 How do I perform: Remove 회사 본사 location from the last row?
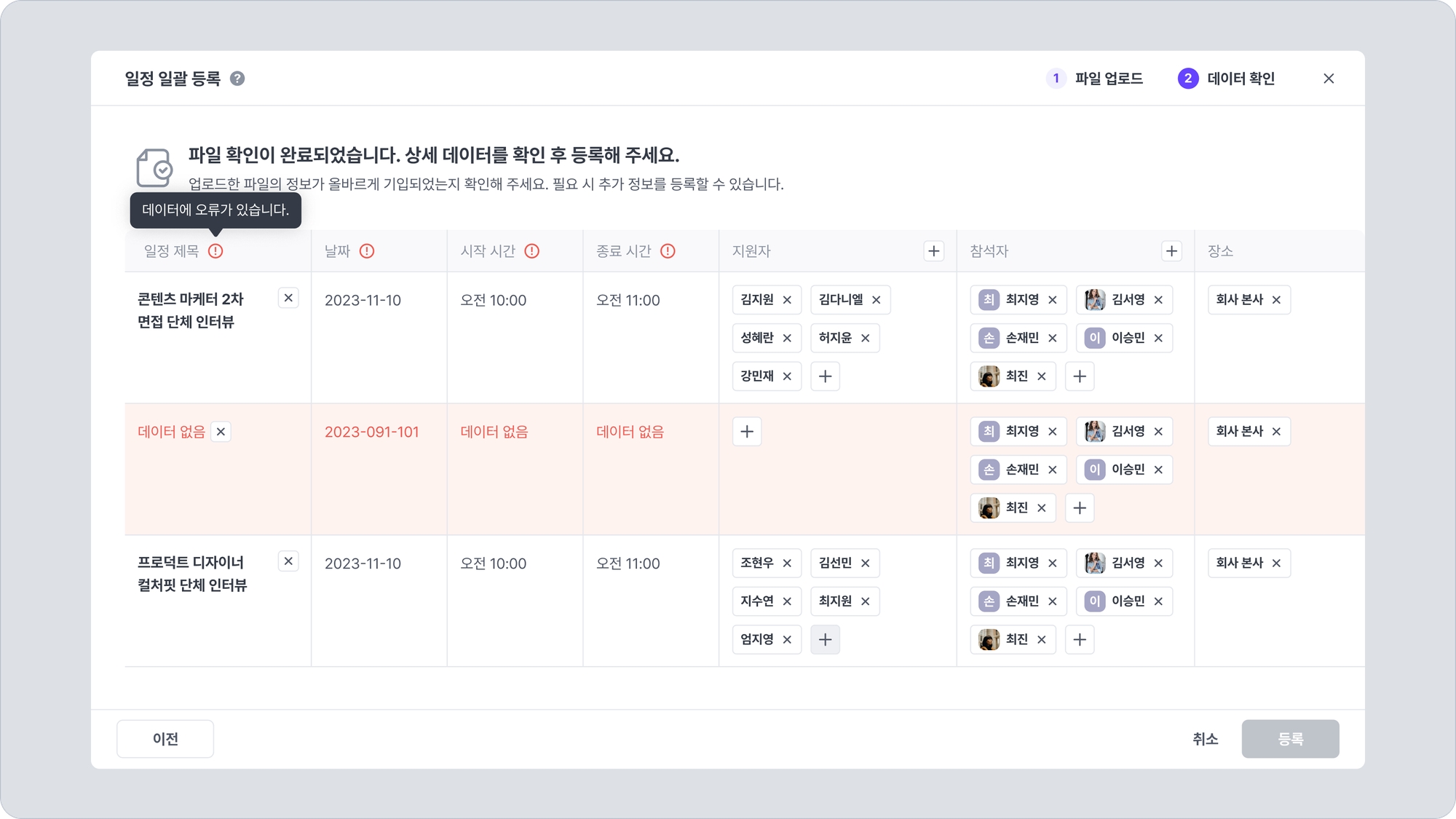pos(1276,563)
